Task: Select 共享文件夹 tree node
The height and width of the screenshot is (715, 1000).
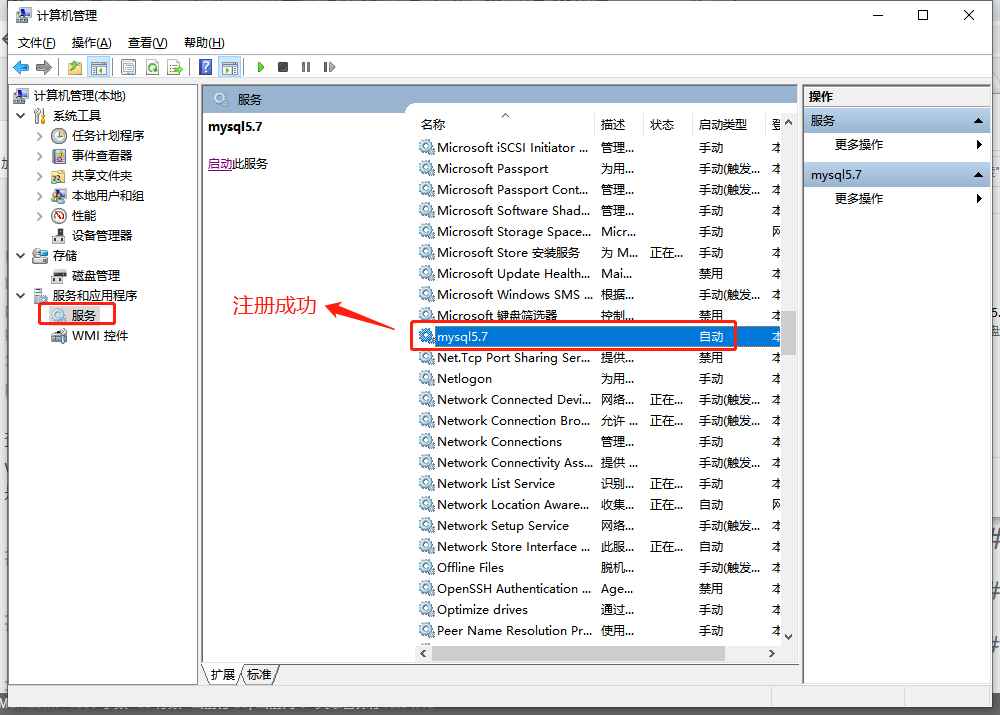Action: (x=101, y=175)
